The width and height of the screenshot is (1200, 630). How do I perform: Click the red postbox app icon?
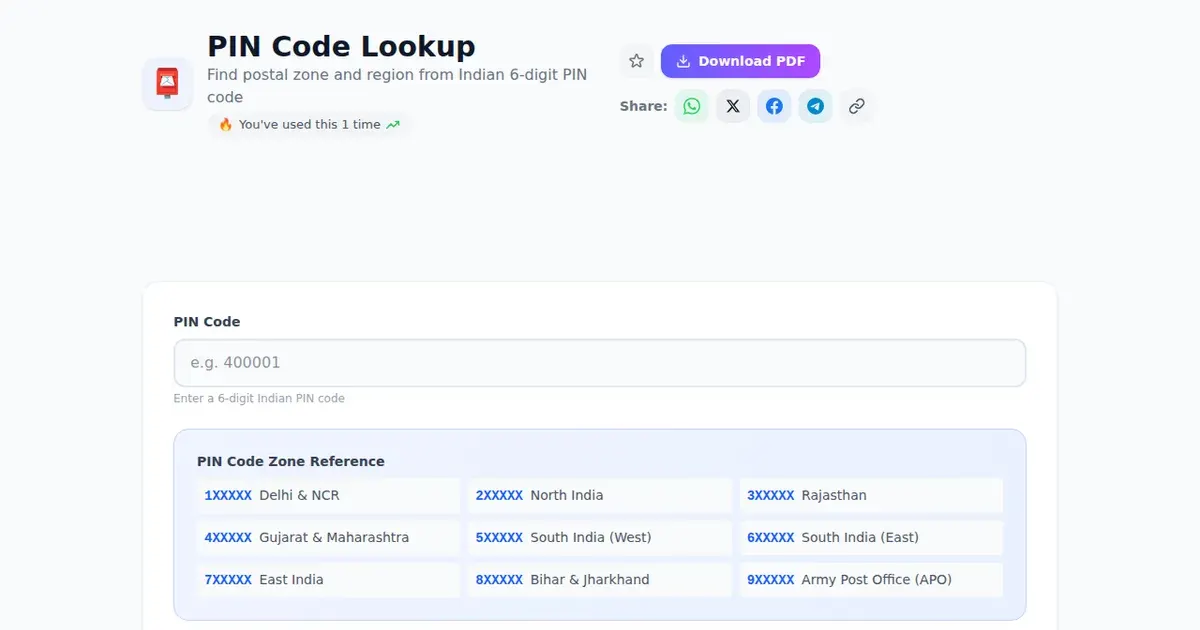click(x=167, y=84)
